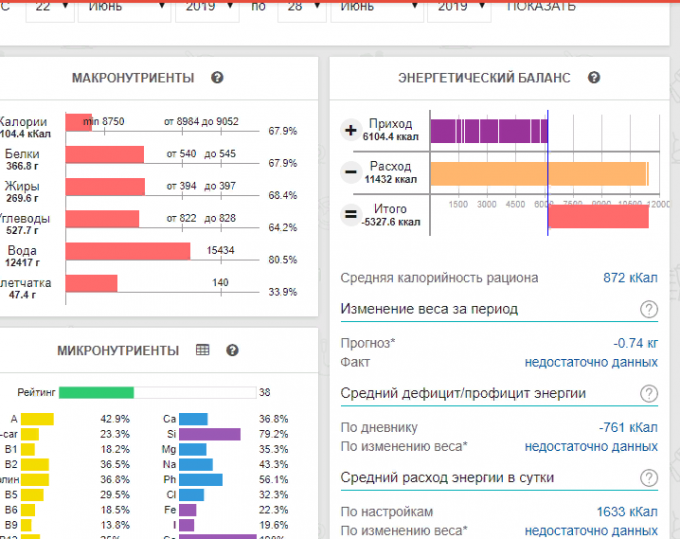This screenshot has width=680, height=539.
Task: Open help for Энергетический баланс panel
Action: point(594,78)
